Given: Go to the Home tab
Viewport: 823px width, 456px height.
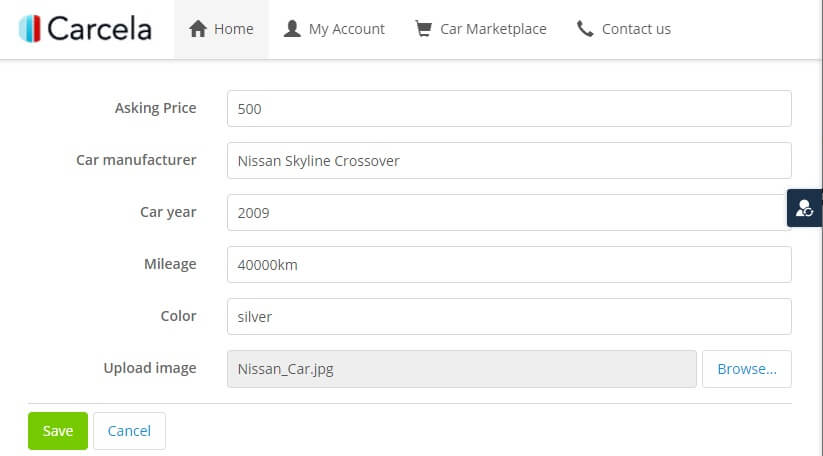Looking at the screenshot, I should click(222, 29).
